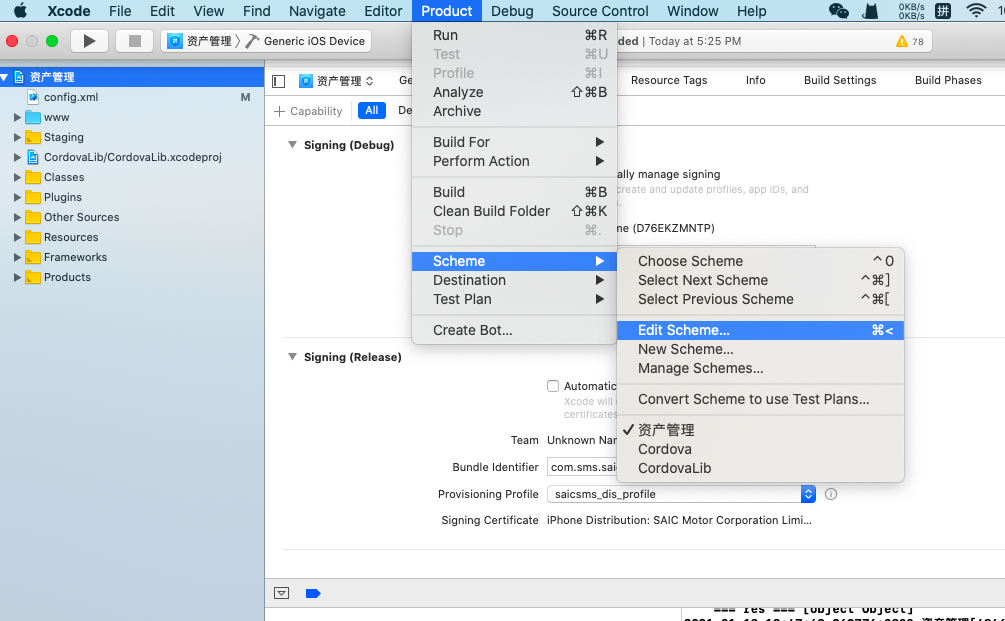1005x621 pixels.
Task: Click the blue breakpoint toggle in debug bar
Action: point(313,593)
